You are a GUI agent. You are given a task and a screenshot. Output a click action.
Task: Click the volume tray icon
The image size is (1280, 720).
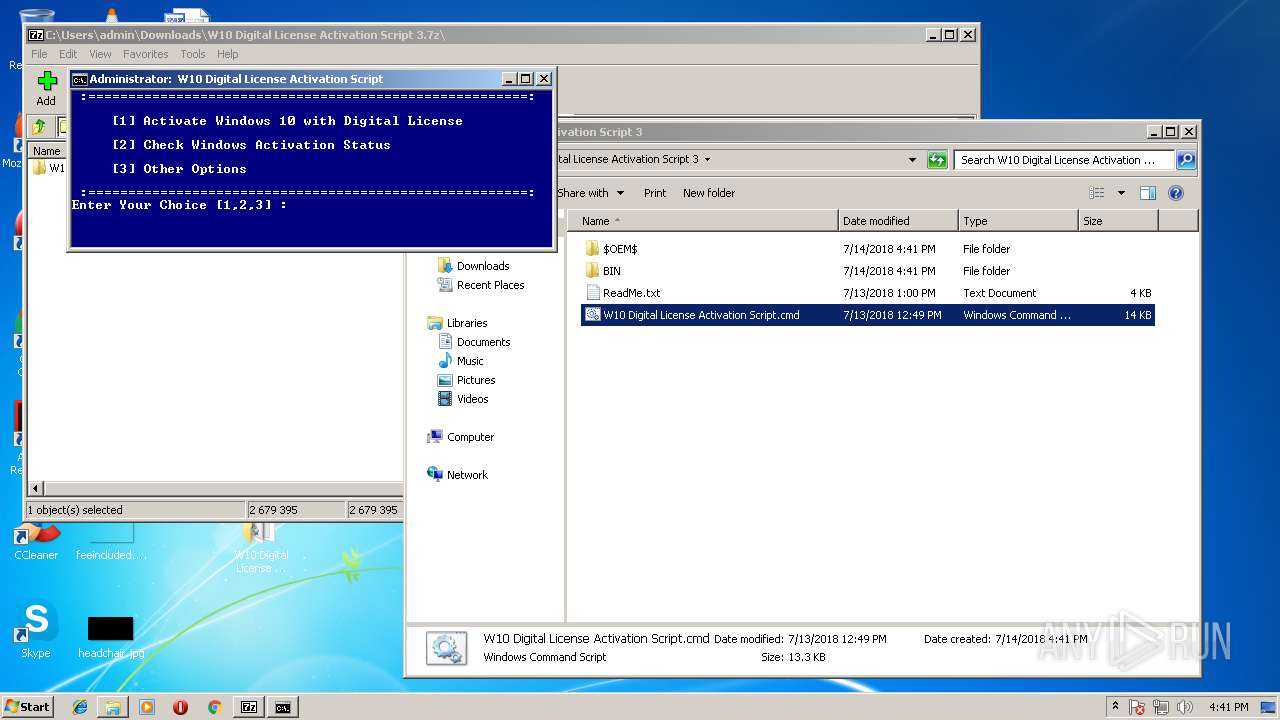coord(1185,707)
